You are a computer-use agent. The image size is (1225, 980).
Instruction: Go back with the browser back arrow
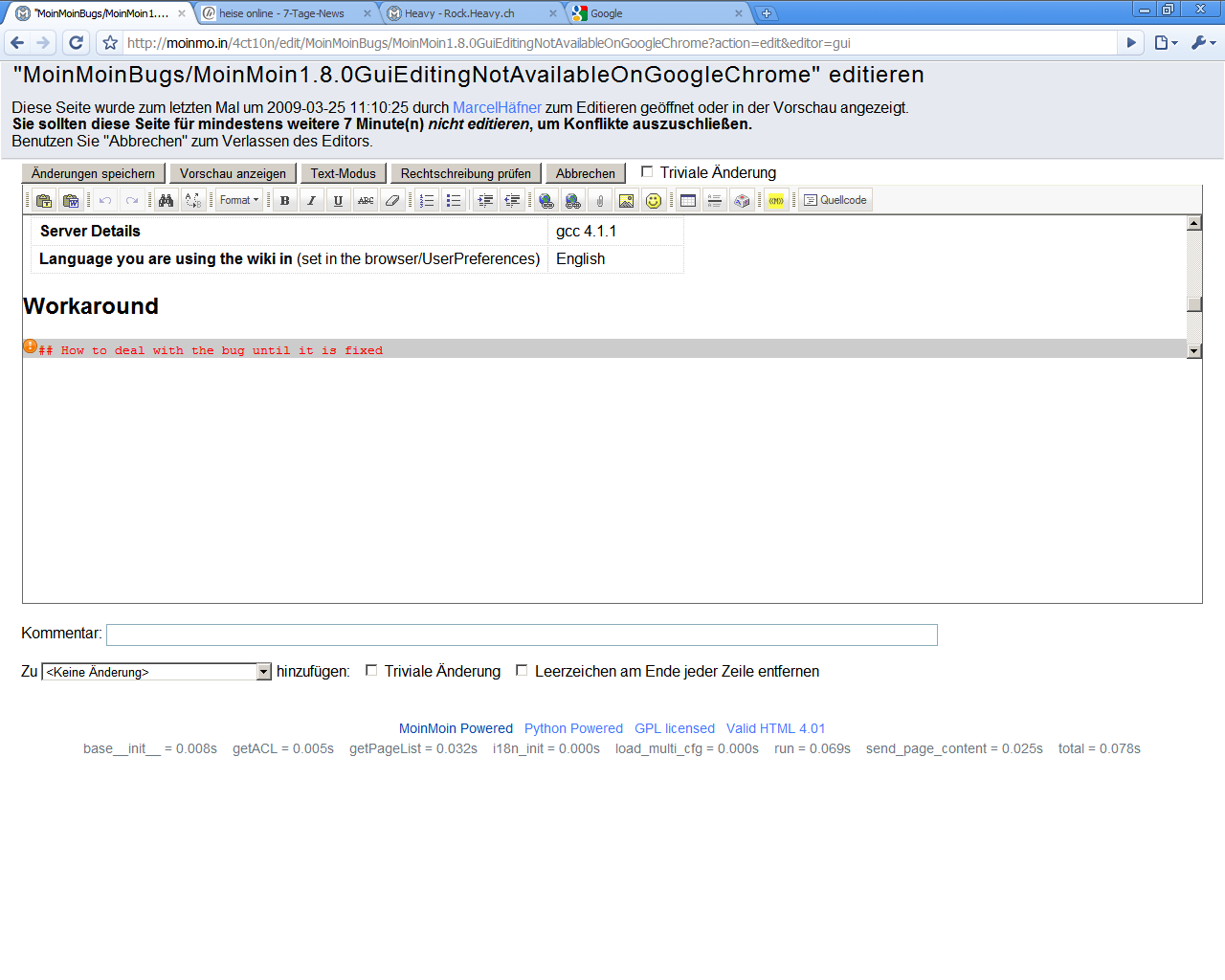17,42
